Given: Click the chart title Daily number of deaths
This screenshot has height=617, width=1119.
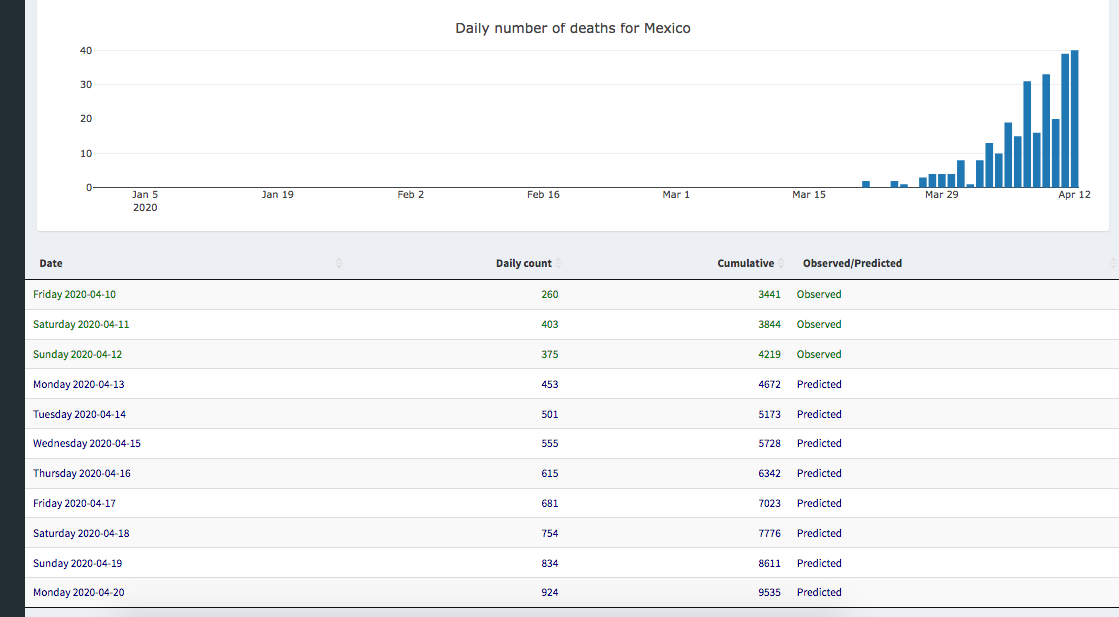Looking at the screenshot, I should pyautogui.click(x=572, y=28).
